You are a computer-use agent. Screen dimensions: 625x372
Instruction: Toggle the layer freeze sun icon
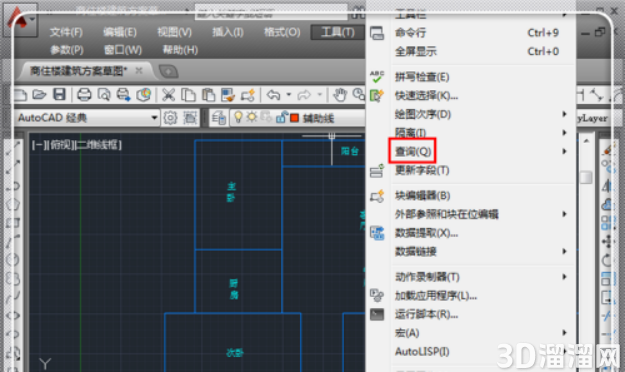click(252, 117)
